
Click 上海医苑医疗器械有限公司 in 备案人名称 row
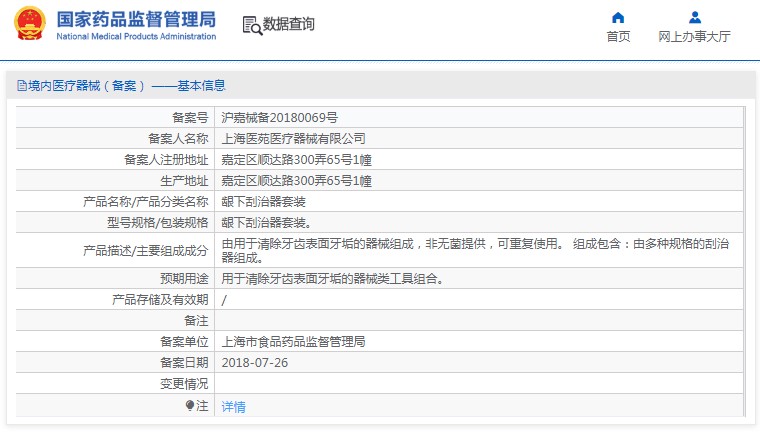click(x=294, y=139)
